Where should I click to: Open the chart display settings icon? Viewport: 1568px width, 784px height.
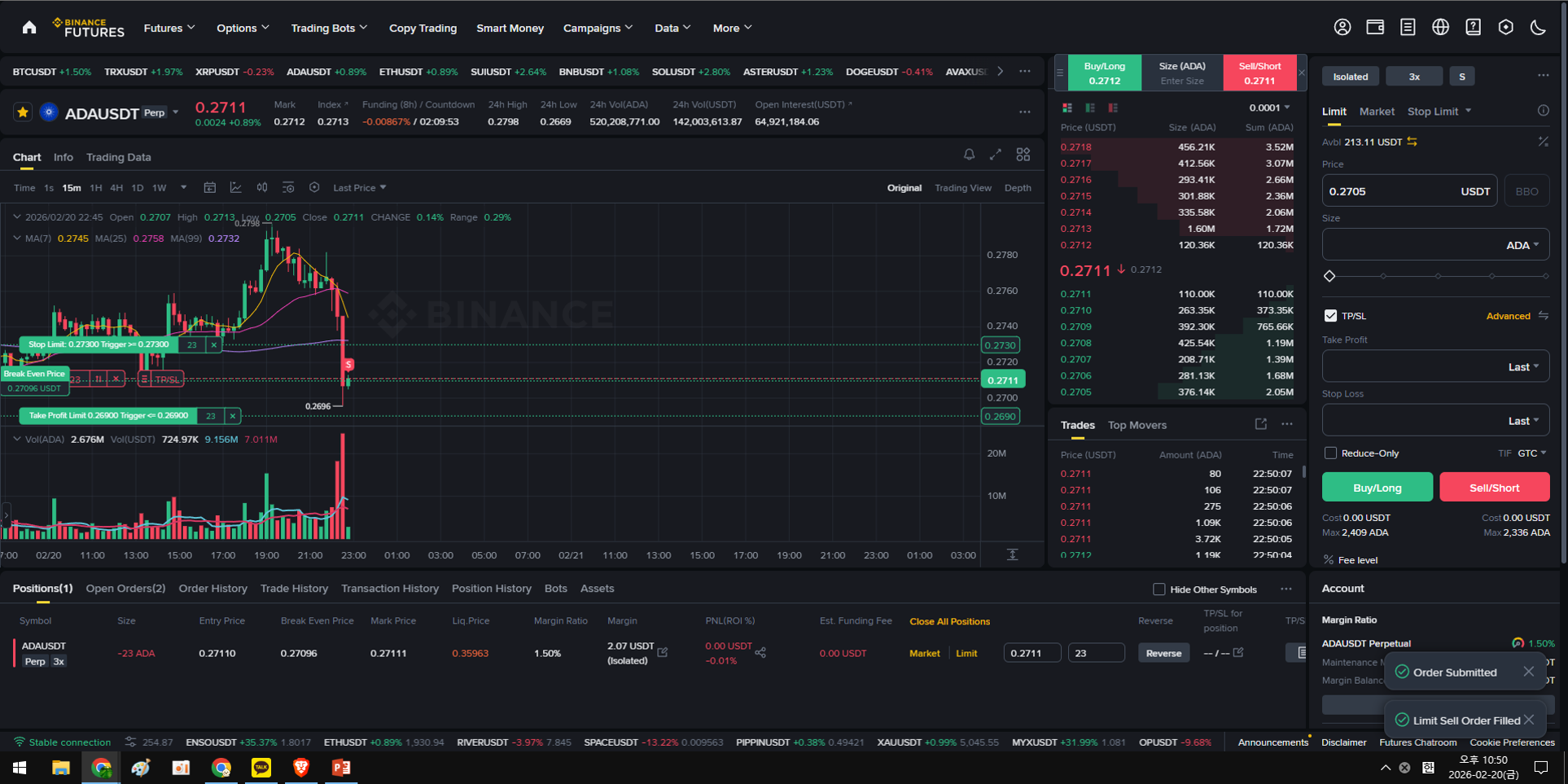click(x=288, y=187)
